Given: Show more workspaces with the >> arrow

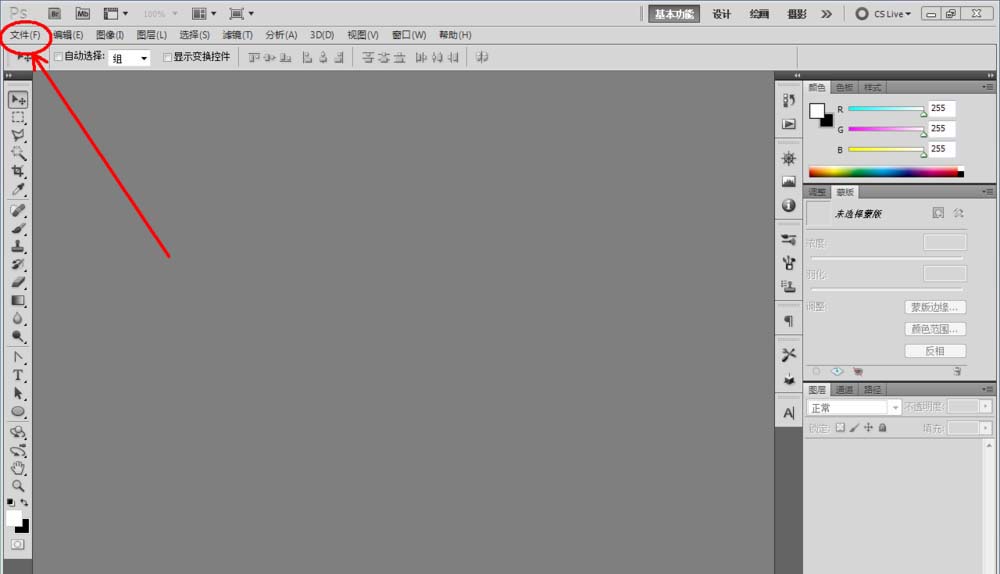Looking at the screenshot, I should (827, 14).
